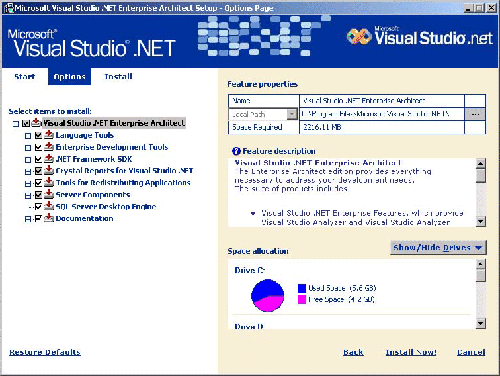
Task: Click the install icon beside Crystal Reports
Action: (x=49, y=171)
